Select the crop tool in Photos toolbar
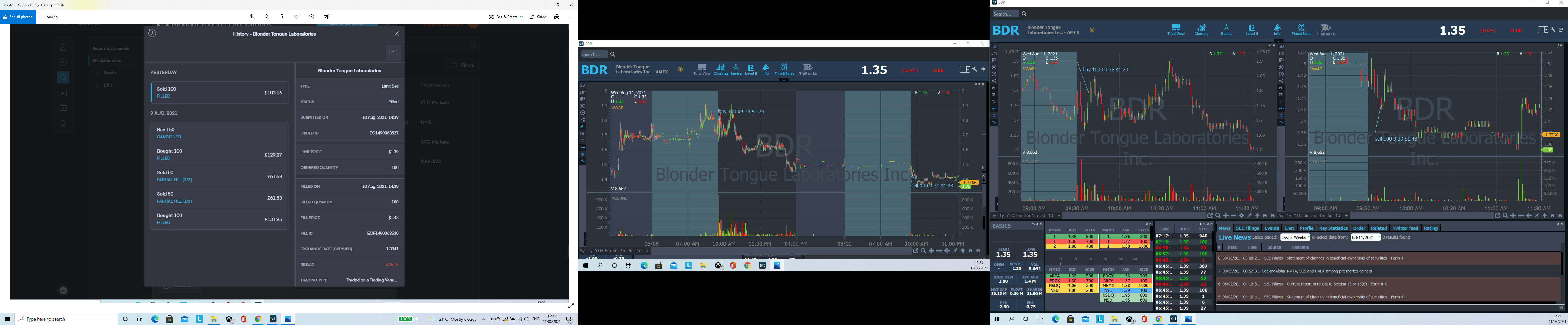Screen dimensions: 1568x325 (x=327, y=17)
